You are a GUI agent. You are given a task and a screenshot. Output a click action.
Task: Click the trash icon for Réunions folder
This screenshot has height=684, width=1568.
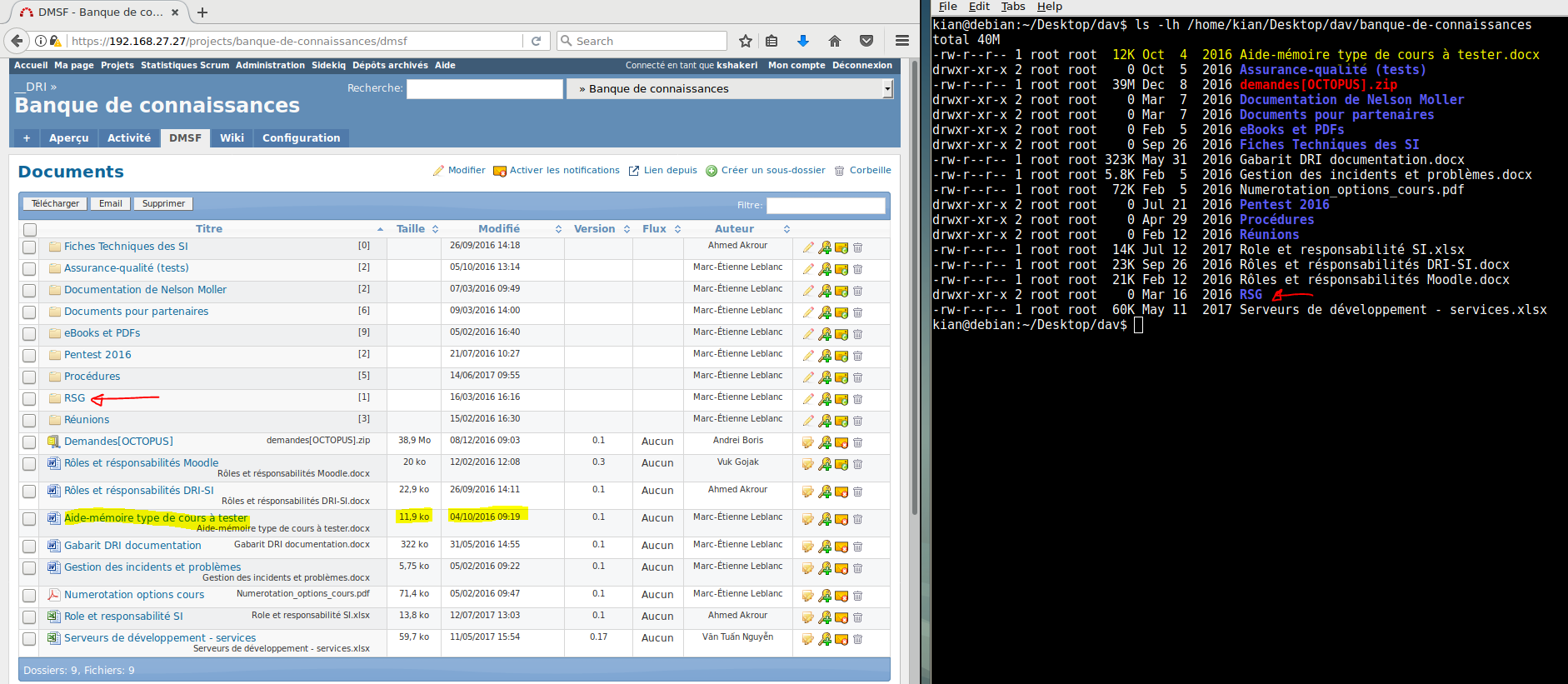coord(857,421)
